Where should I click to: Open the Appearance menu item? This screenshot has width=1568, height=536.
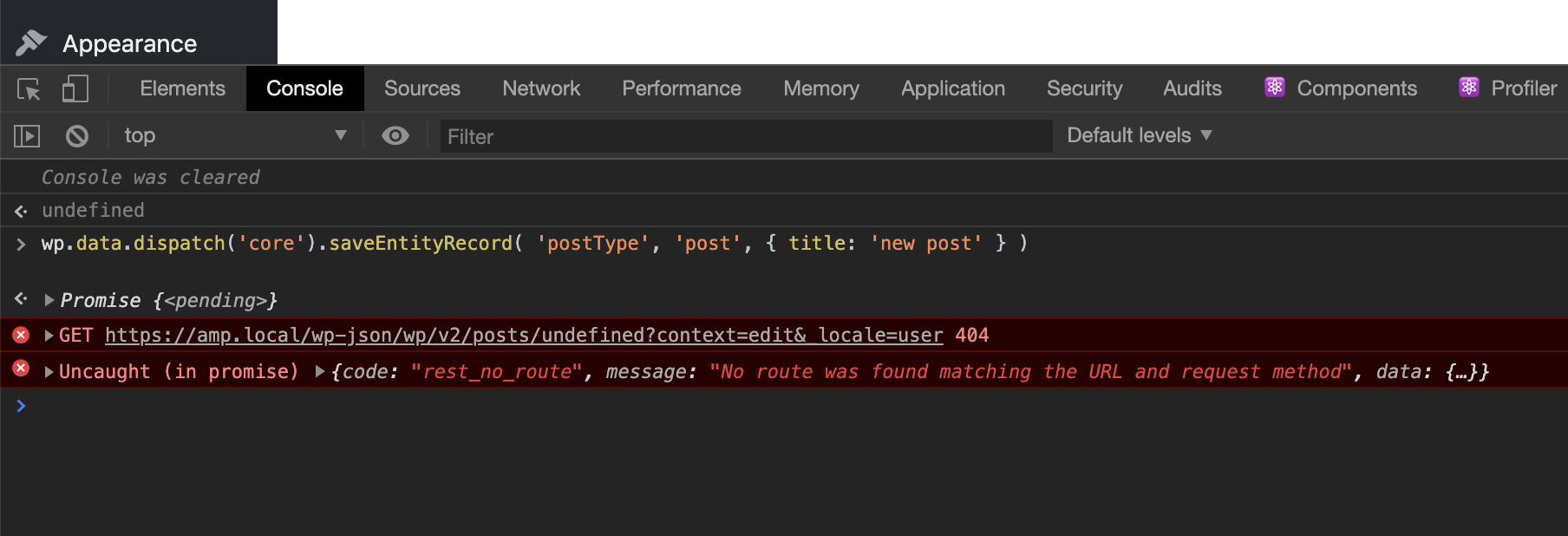click(130, 43)
